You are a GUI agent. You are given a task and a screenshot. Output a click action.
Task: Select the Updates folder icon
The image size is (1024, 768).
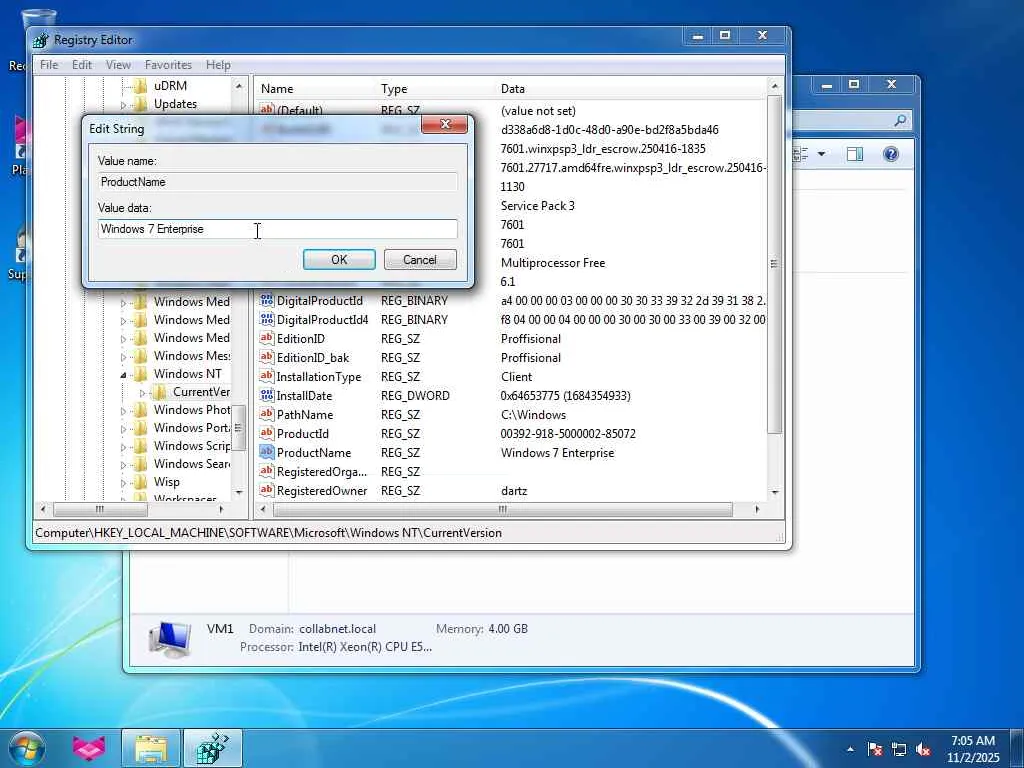click(x=140, y=104)
